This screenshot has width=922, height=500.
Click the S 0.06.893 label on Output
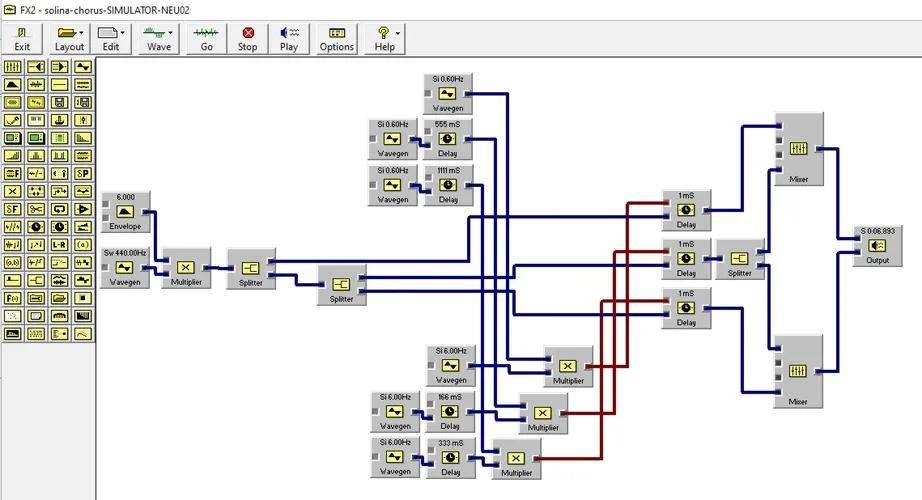click(x=877, y=231)
